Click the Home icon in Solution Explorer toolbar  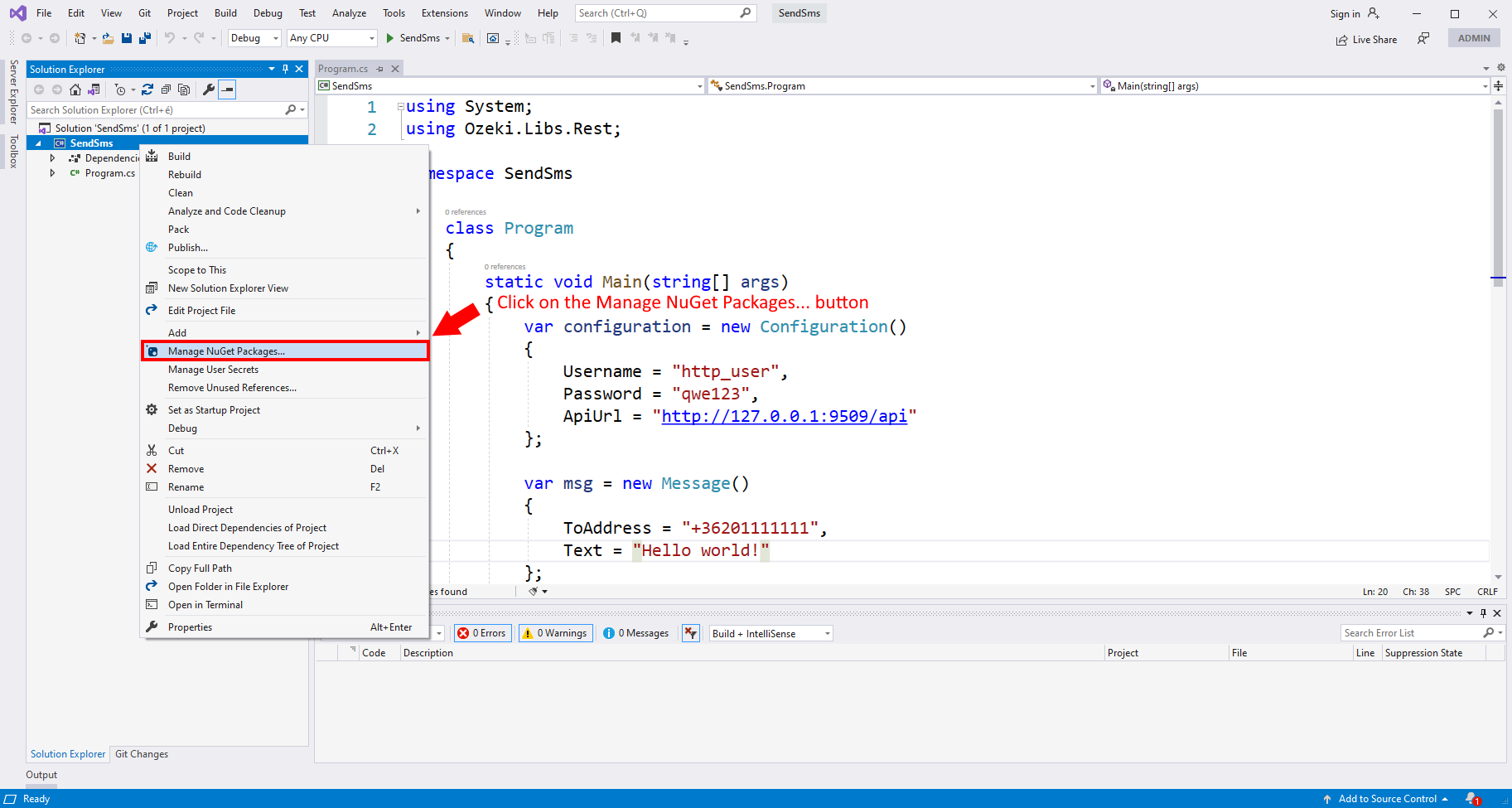point(75,90)
